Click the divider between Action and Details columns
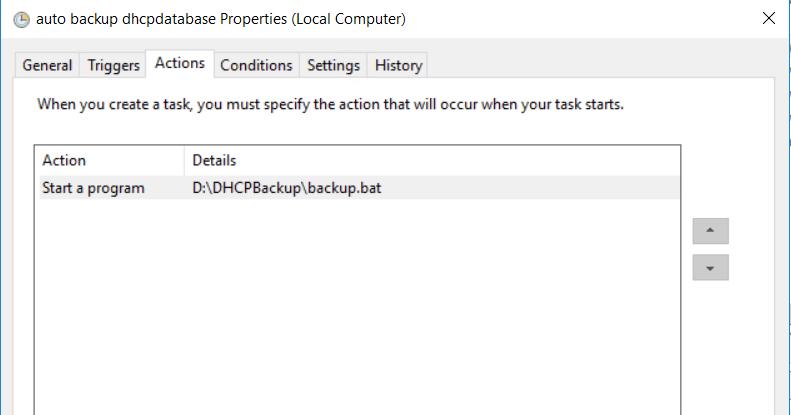This screenshot has width=791, height=415. pyautogui.click(x=185, y=160)
